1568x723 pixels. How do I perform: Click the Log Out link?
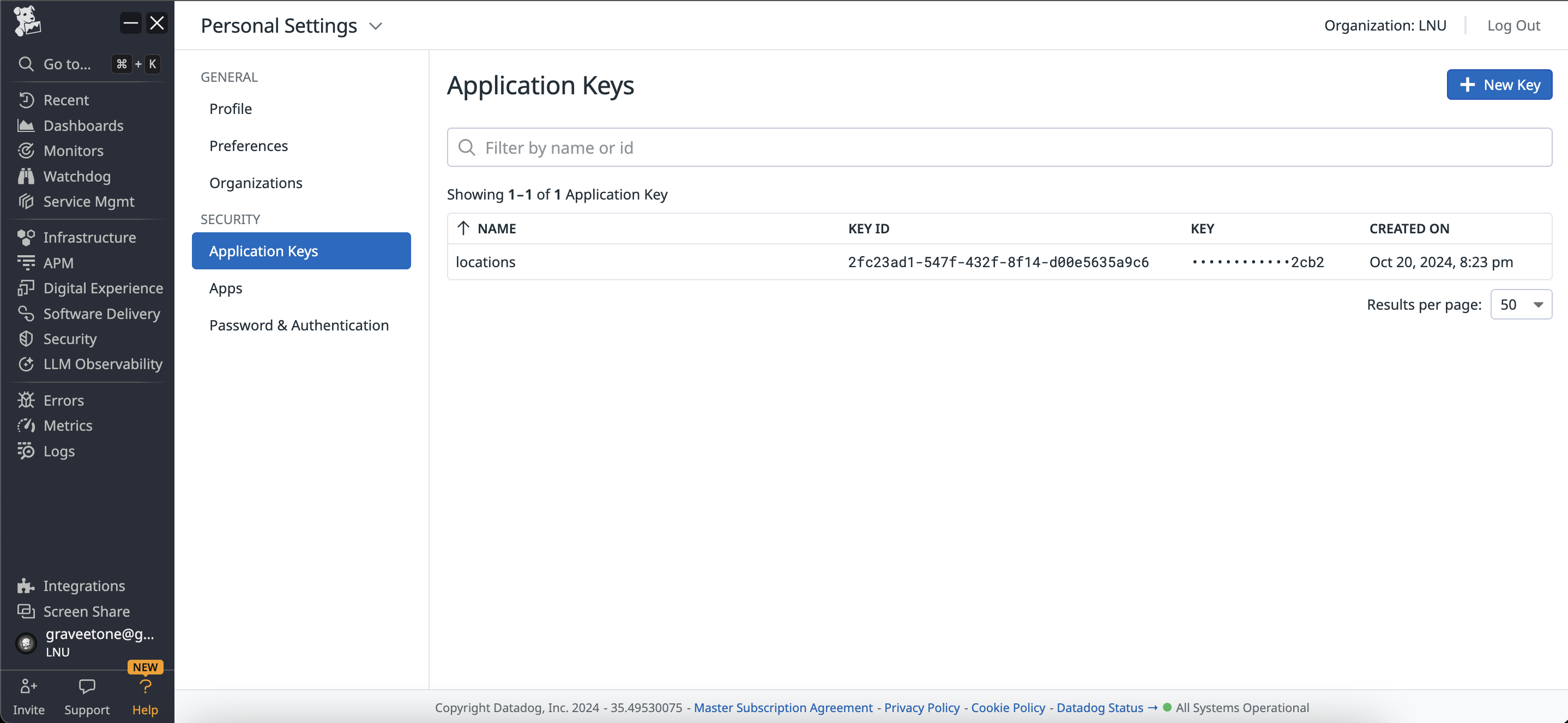tap(1513, 26)
